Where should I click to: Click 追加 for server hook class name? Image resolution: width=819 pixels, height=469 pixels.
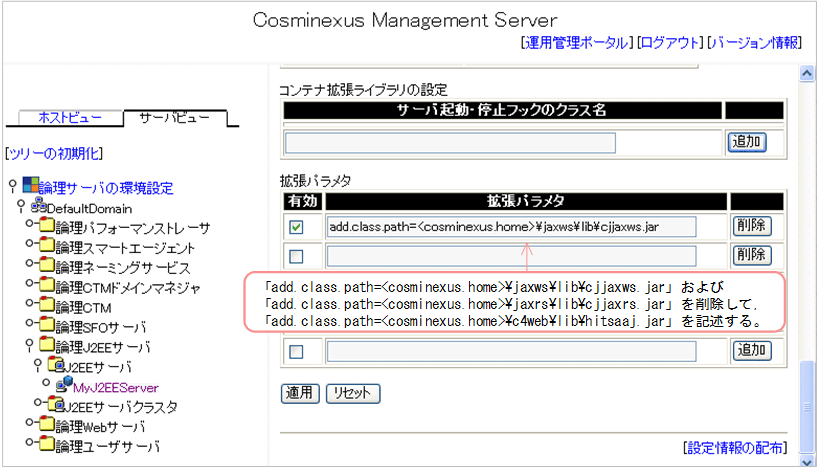[x=747, y=142]
